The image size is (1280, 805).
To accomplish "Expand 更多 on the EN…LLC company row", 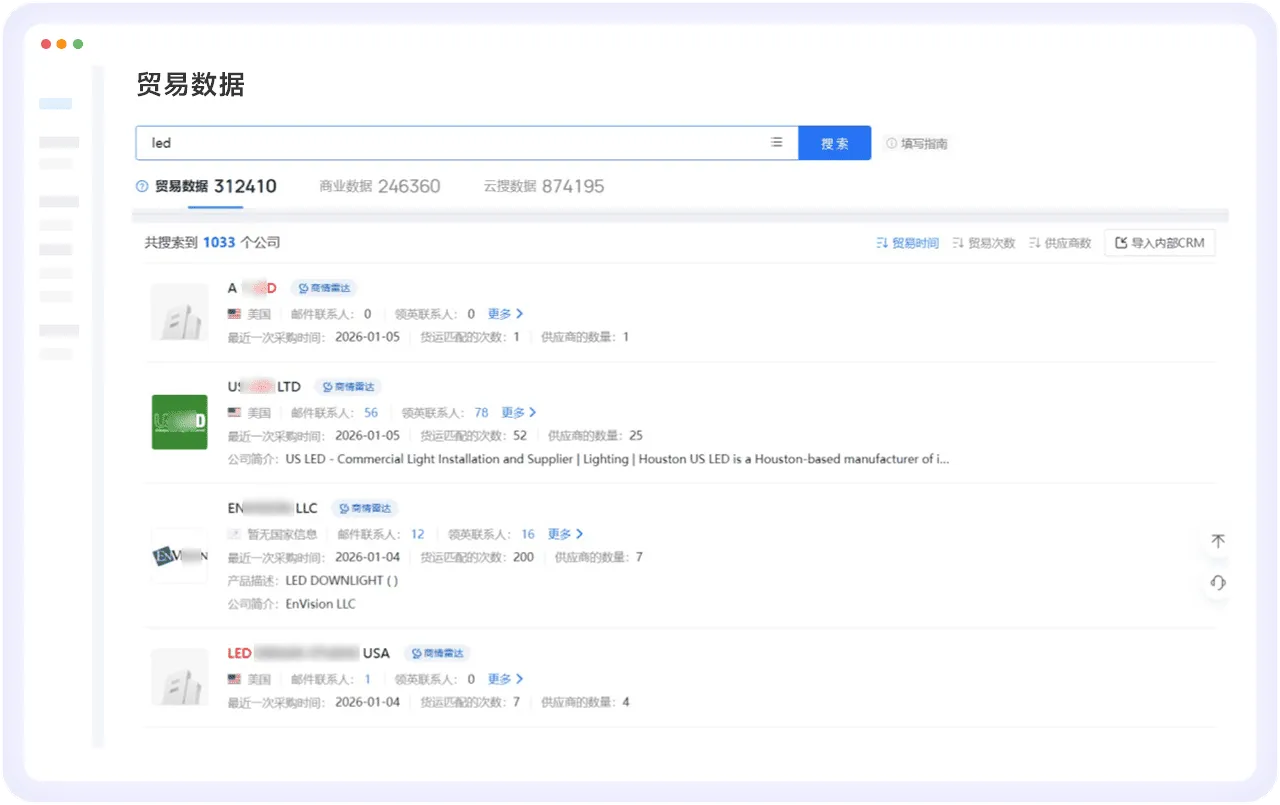I will 565,534.
